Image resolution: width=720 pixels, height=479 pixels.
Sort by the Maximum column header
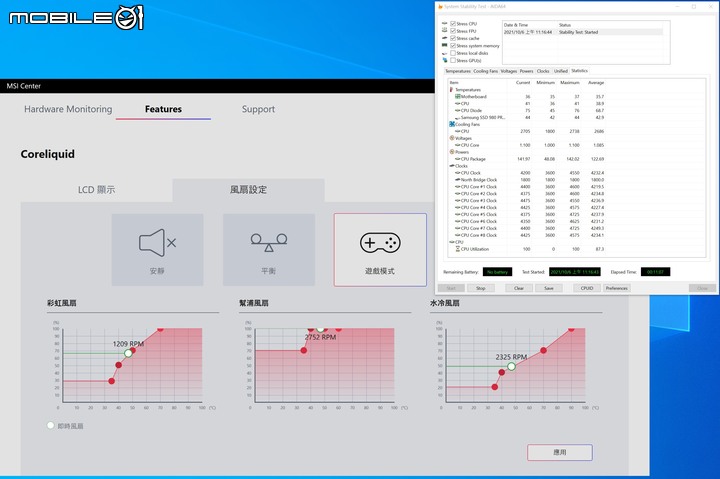tap(570, 83)
